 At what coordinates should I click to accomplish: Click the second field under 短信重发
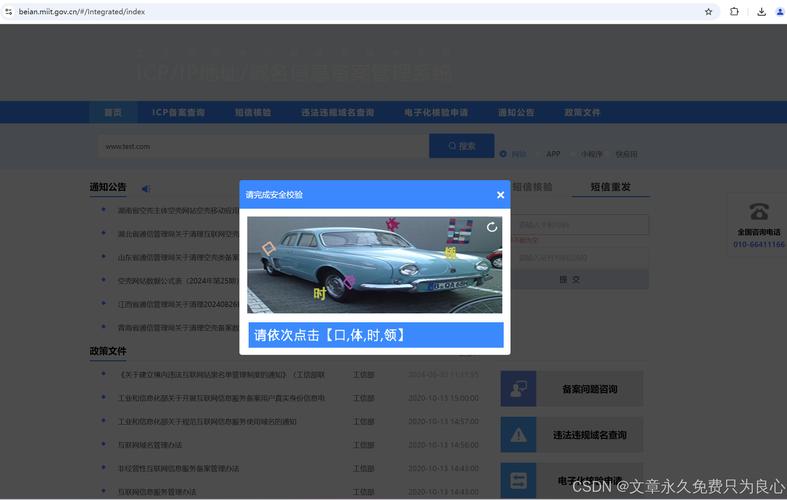coord(580,258)
